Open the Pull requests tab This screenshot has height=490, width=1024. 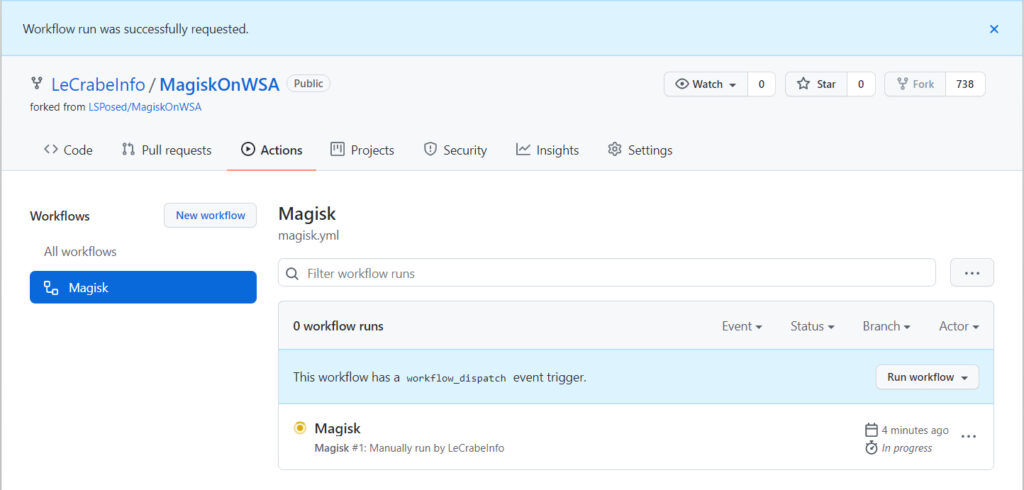pyautogui.click(x=167, y=150)
